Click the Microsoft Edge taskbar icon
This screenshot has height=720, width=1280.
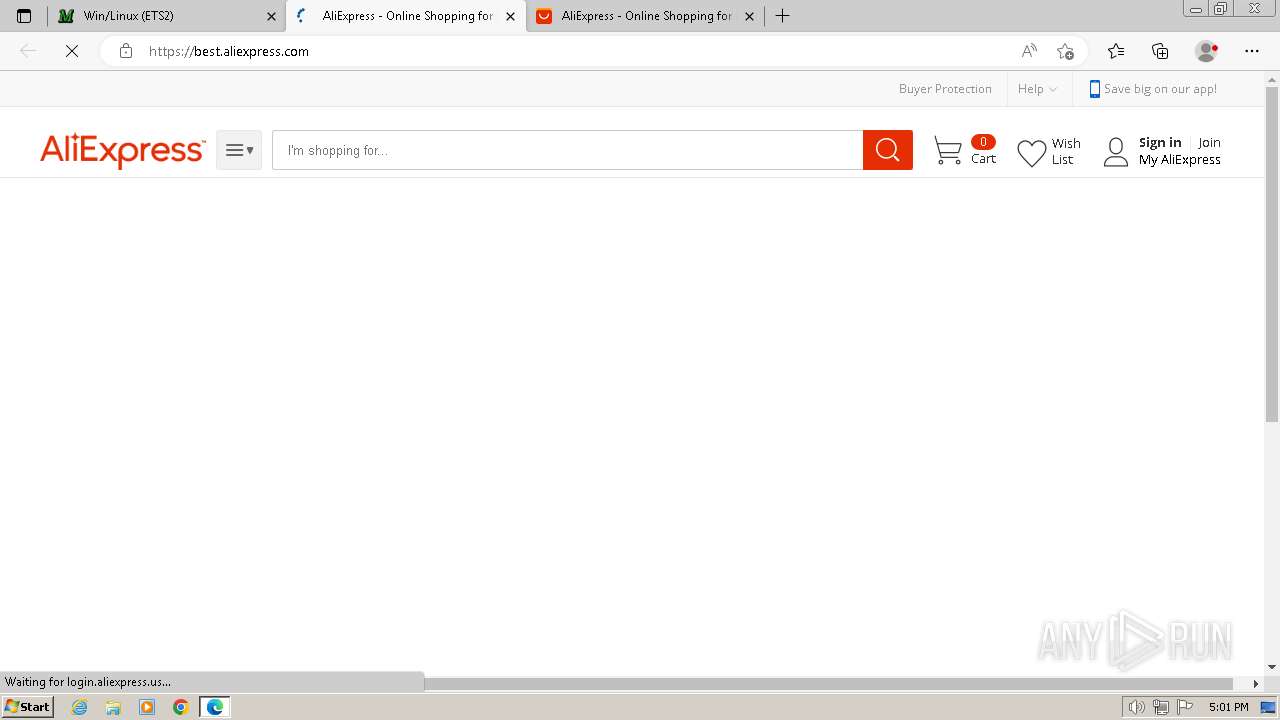[215, 707]
